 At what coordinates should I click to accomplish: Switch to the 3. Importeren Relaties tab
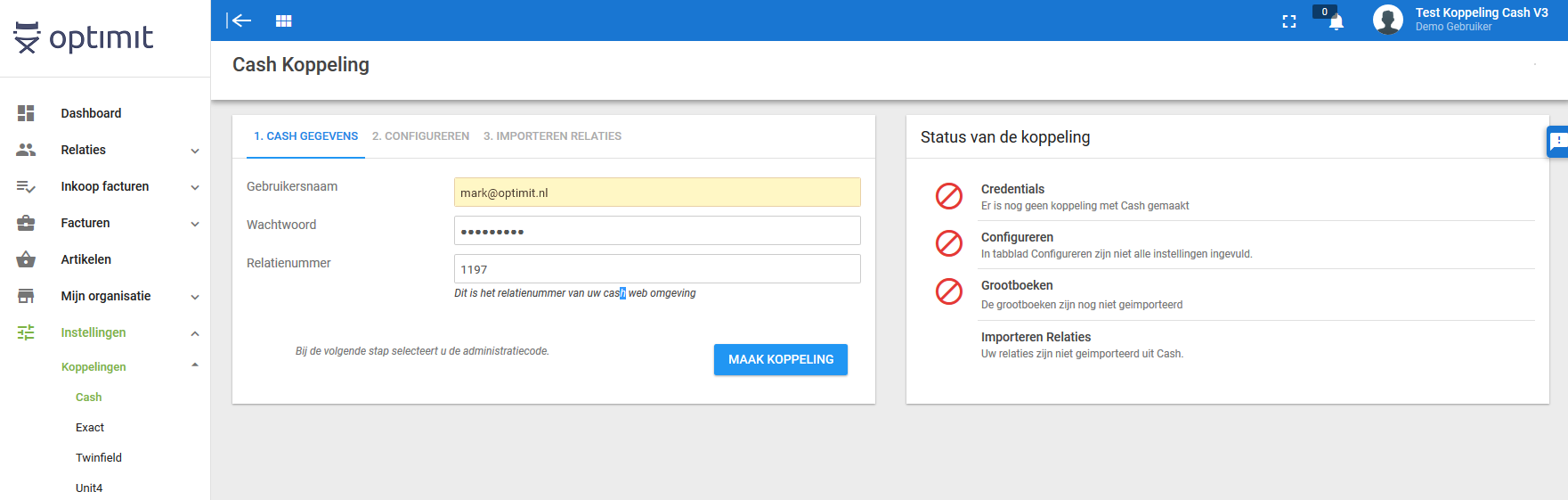(552, 136)
